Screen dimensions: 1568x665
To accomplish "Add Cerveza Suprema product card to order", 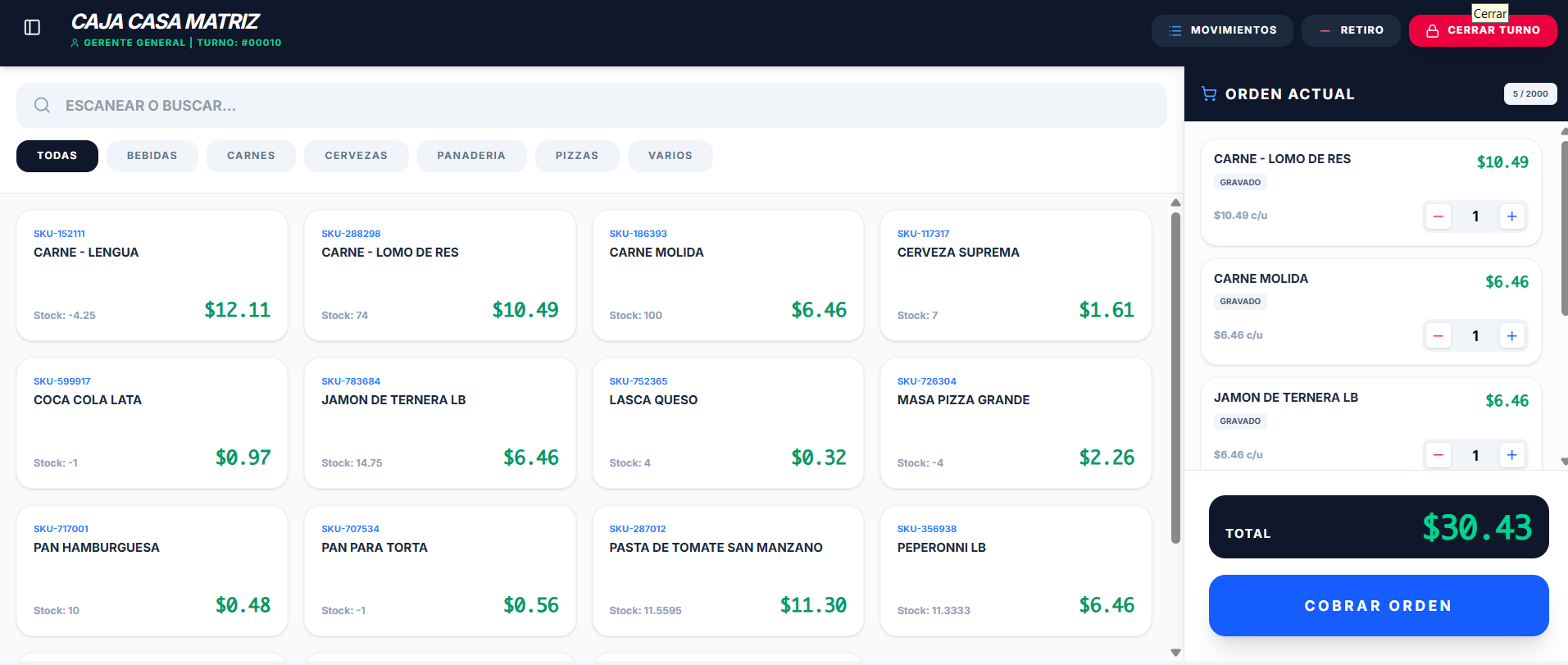I will pyautogui.click(x=1016, y=276).
